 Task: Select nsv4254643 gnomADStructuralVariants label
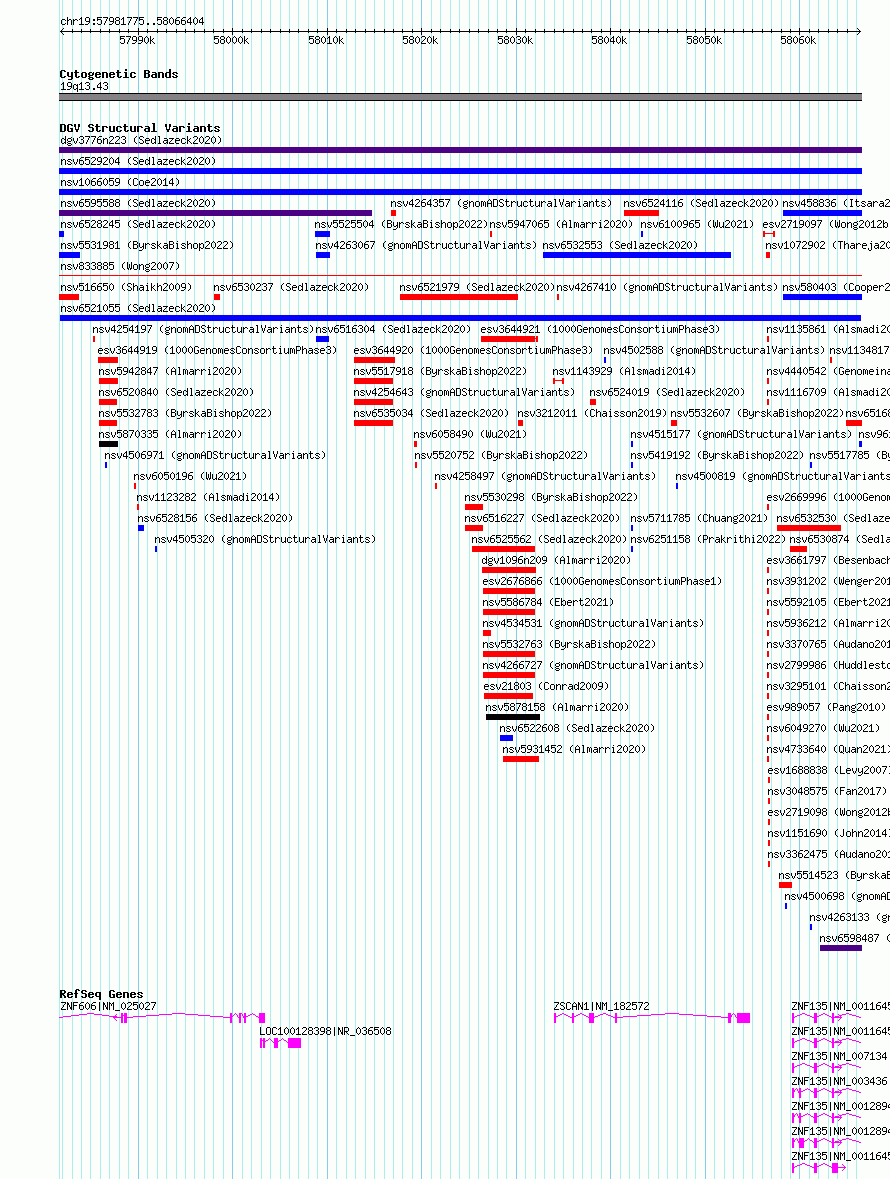[x=465, y=392]
